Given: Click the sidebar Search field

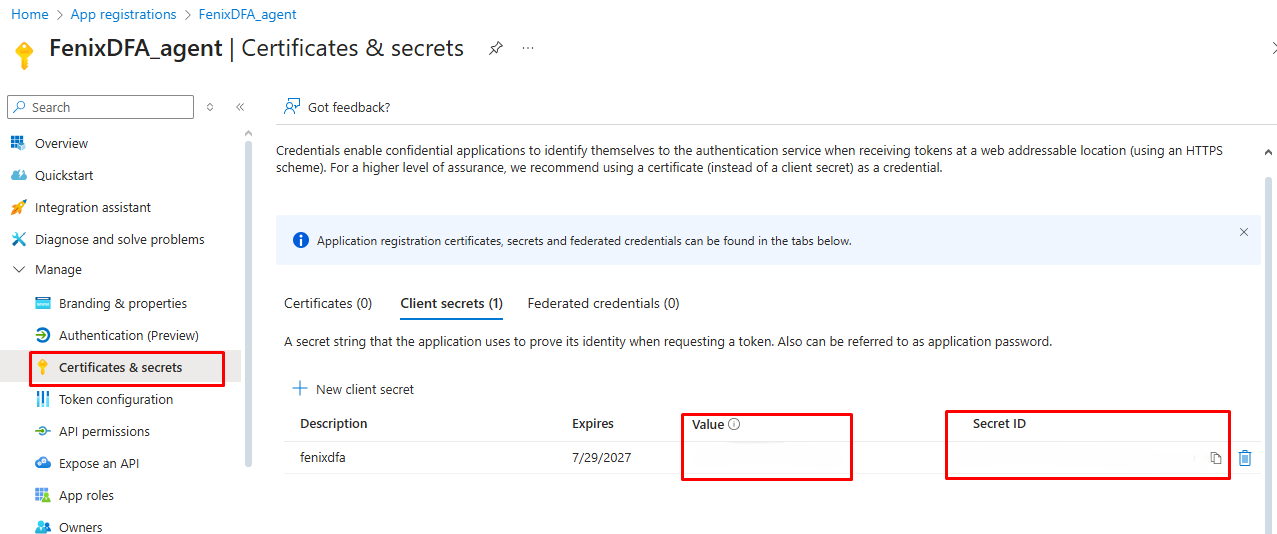Looking at the screenshot, I should tap(100, 107).
